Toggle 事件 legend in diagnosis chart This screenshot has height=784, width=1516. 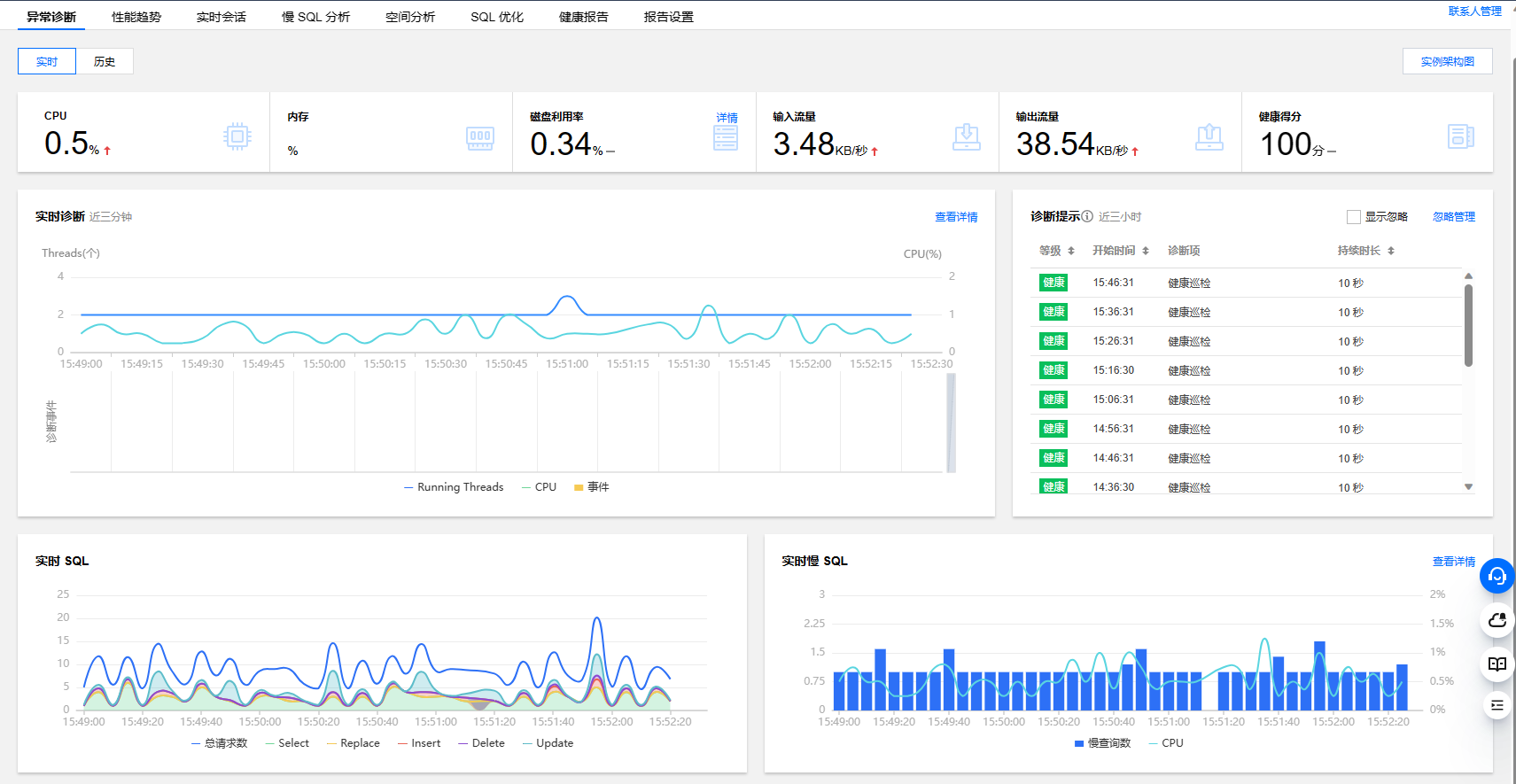[x=592, y=487]
